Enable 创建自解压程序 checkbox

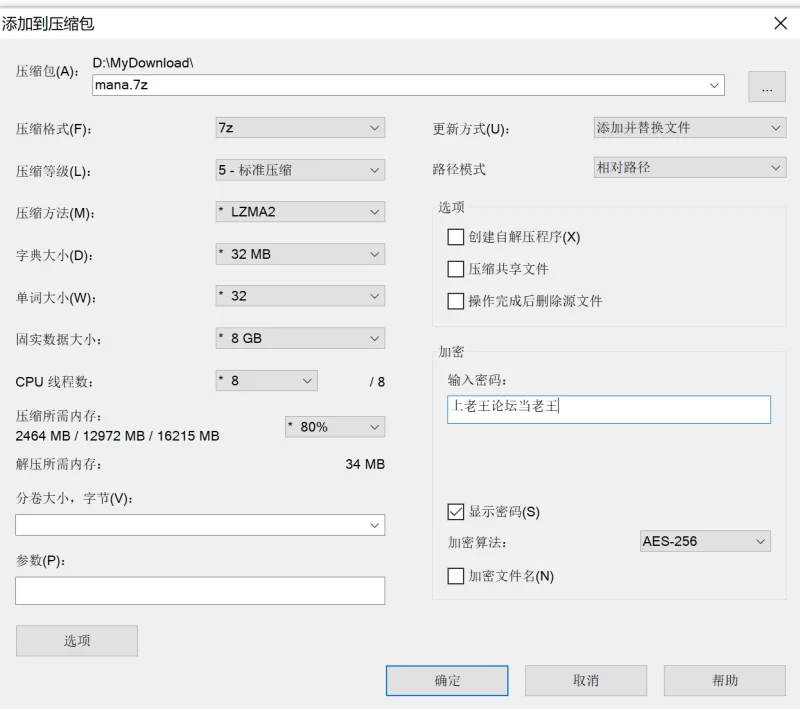[x=456, y=237]
